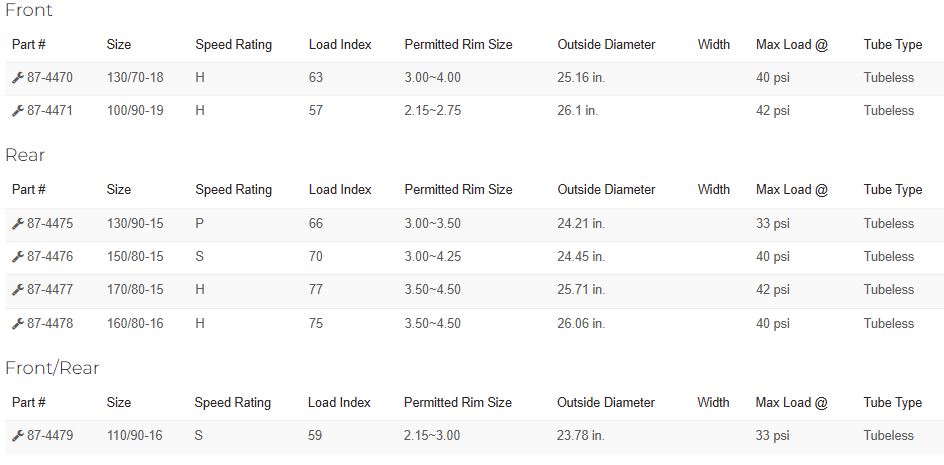This screenshot has height=465, width=944.
Task: Click the 26.06 in. outside diameter value
Action: [x=581, y=323]
